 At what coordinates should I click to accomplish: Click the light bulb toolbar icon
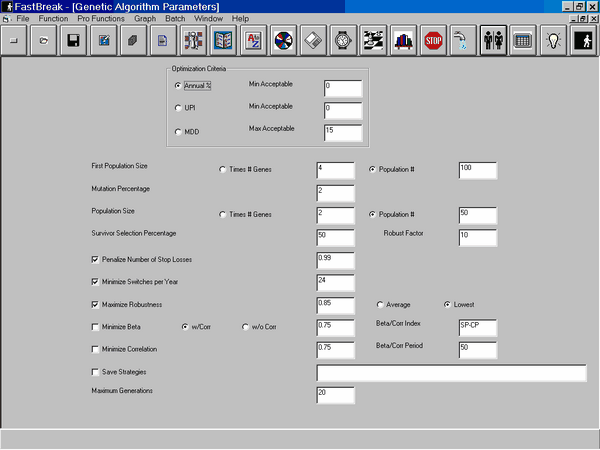(x=551, y=42)
